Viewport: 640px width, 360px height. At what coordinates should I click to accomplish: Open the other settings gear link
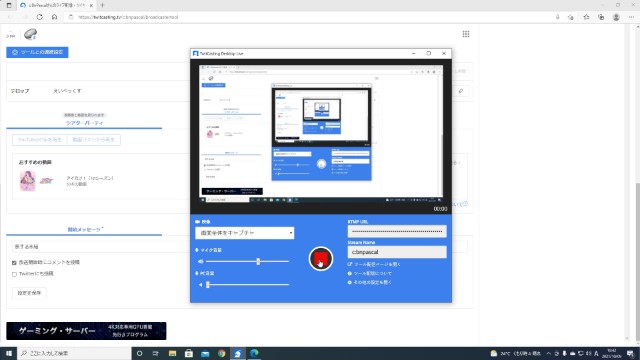tap(369, 282)
